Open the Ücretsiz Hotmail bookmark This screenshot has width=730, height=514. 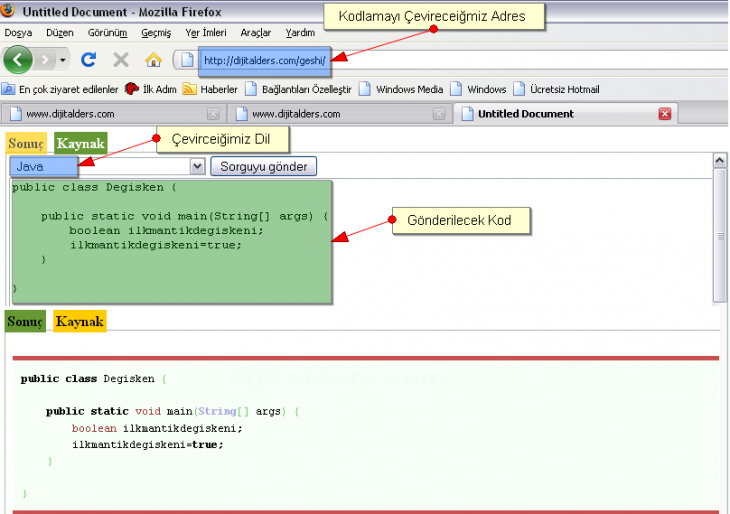(x=556, y=89)
